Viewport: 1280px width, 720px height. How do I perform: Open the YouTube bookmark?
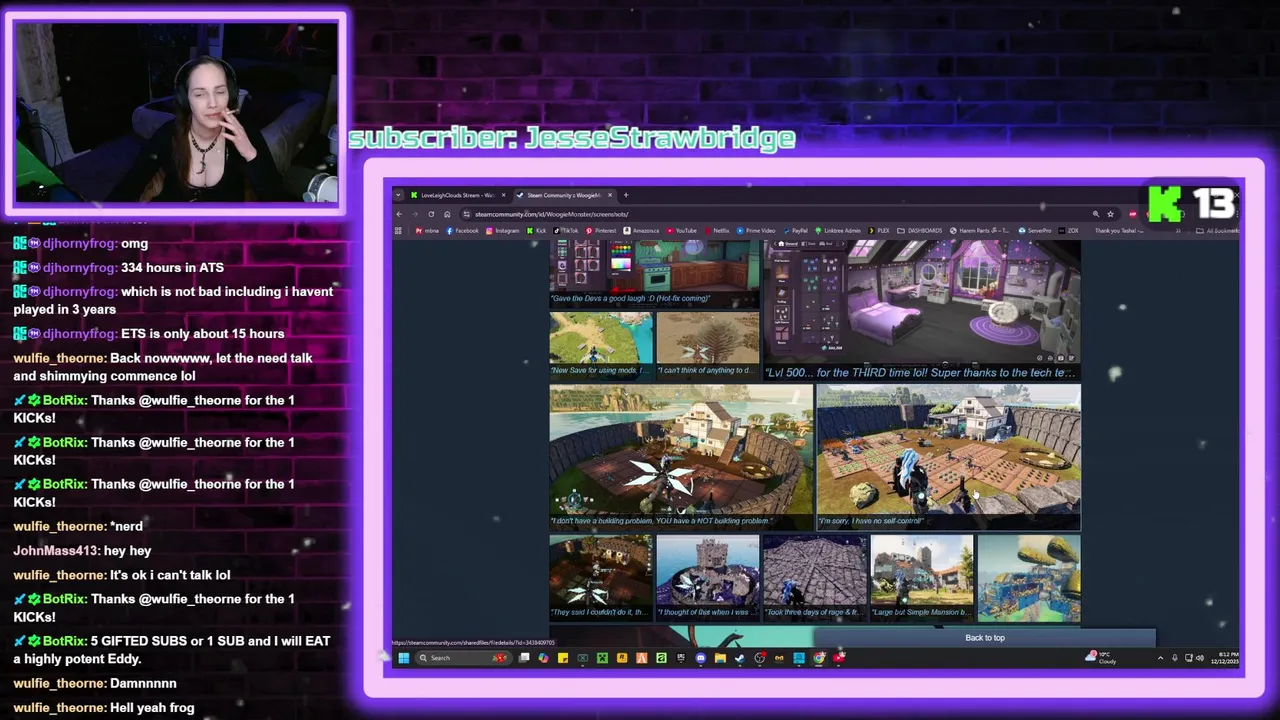click(x=681, y=231)
